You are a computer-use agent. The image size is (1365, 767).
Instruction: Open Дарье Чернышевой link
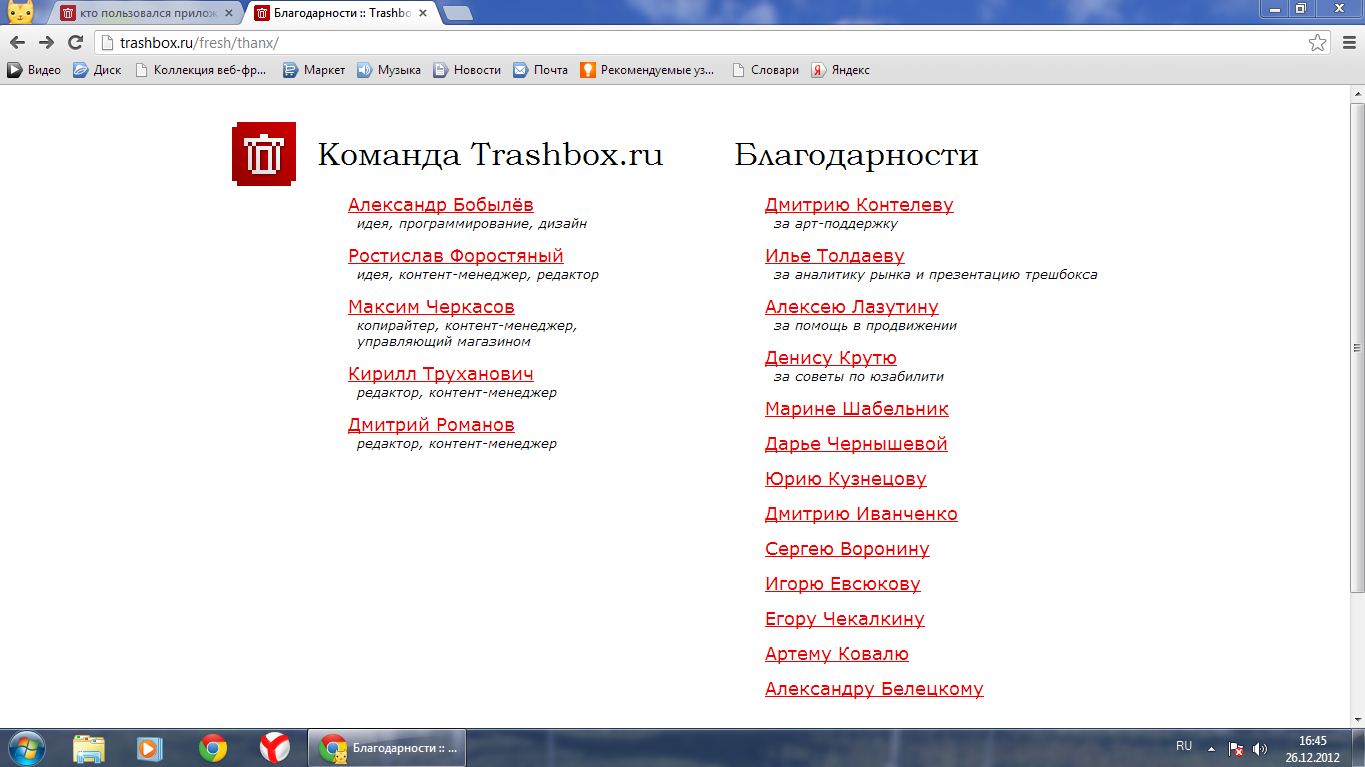tap(856, 444)
